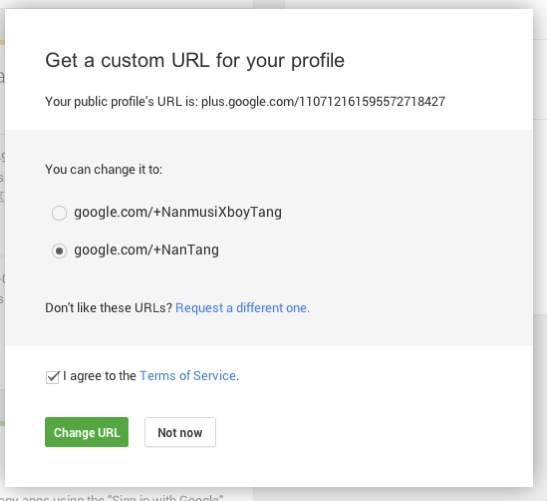Dismiss the dialog with Not now

pyautogui.click(x=180, y=432)
